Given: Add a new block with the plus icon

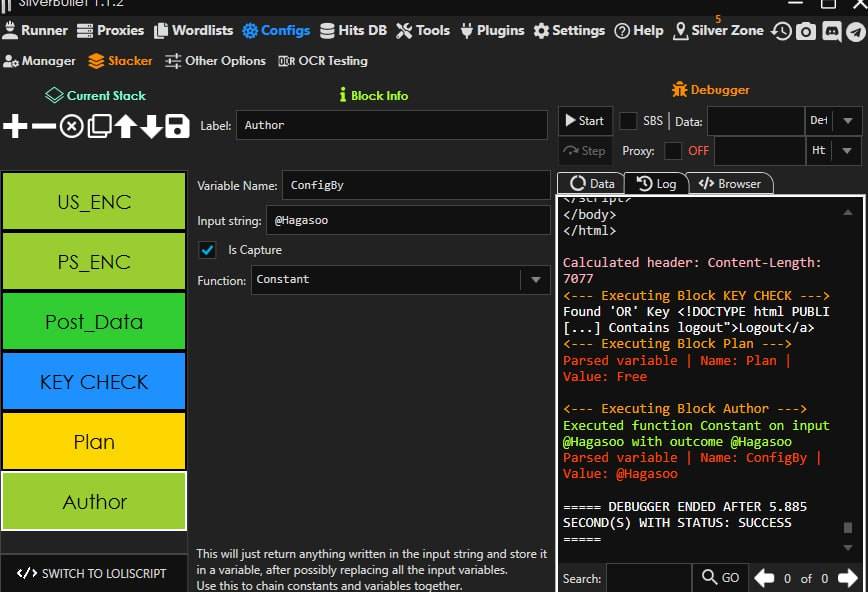Looking at the screenshot, I should [16, 126].
